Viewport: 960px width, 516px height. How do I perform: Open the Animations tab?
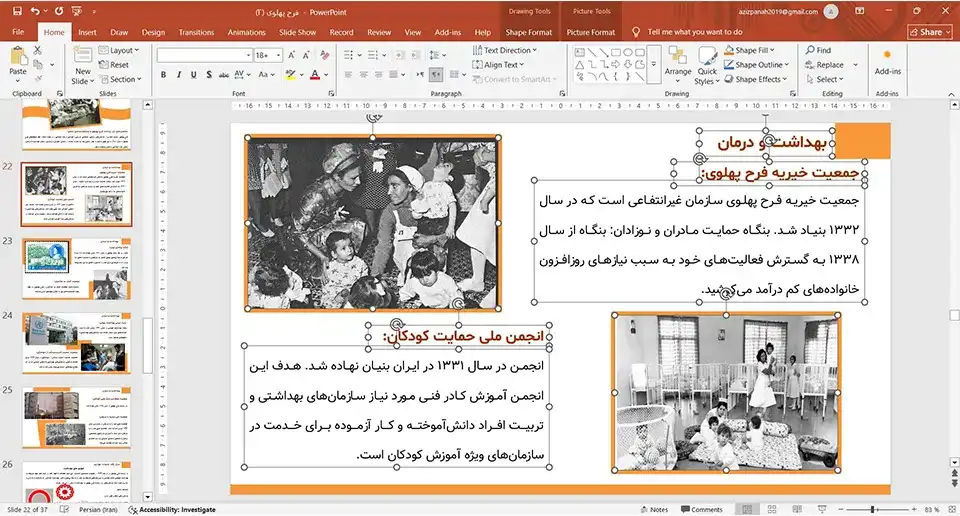(x=247, y=32)
